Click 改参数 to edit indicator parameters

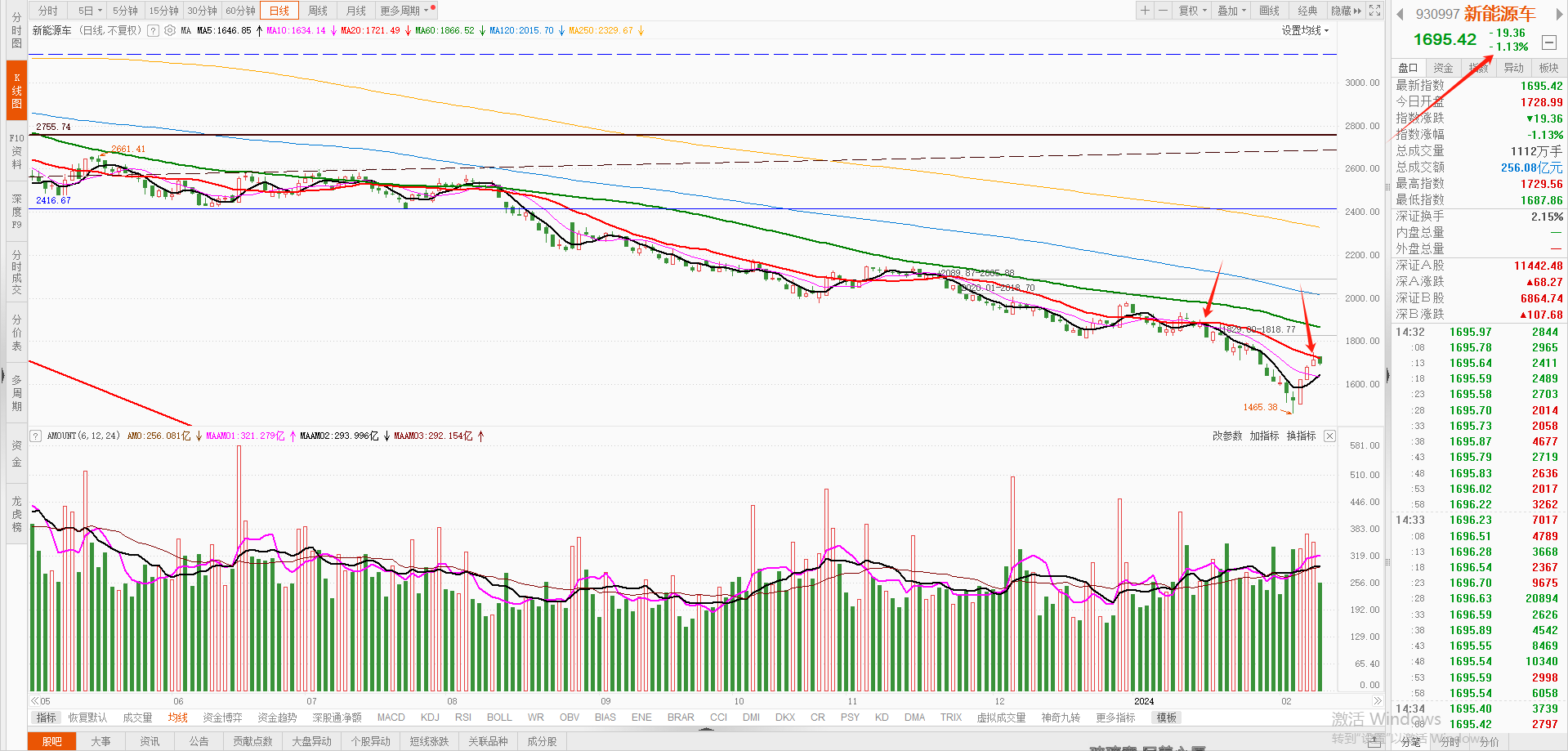[x=1226, y=436]
